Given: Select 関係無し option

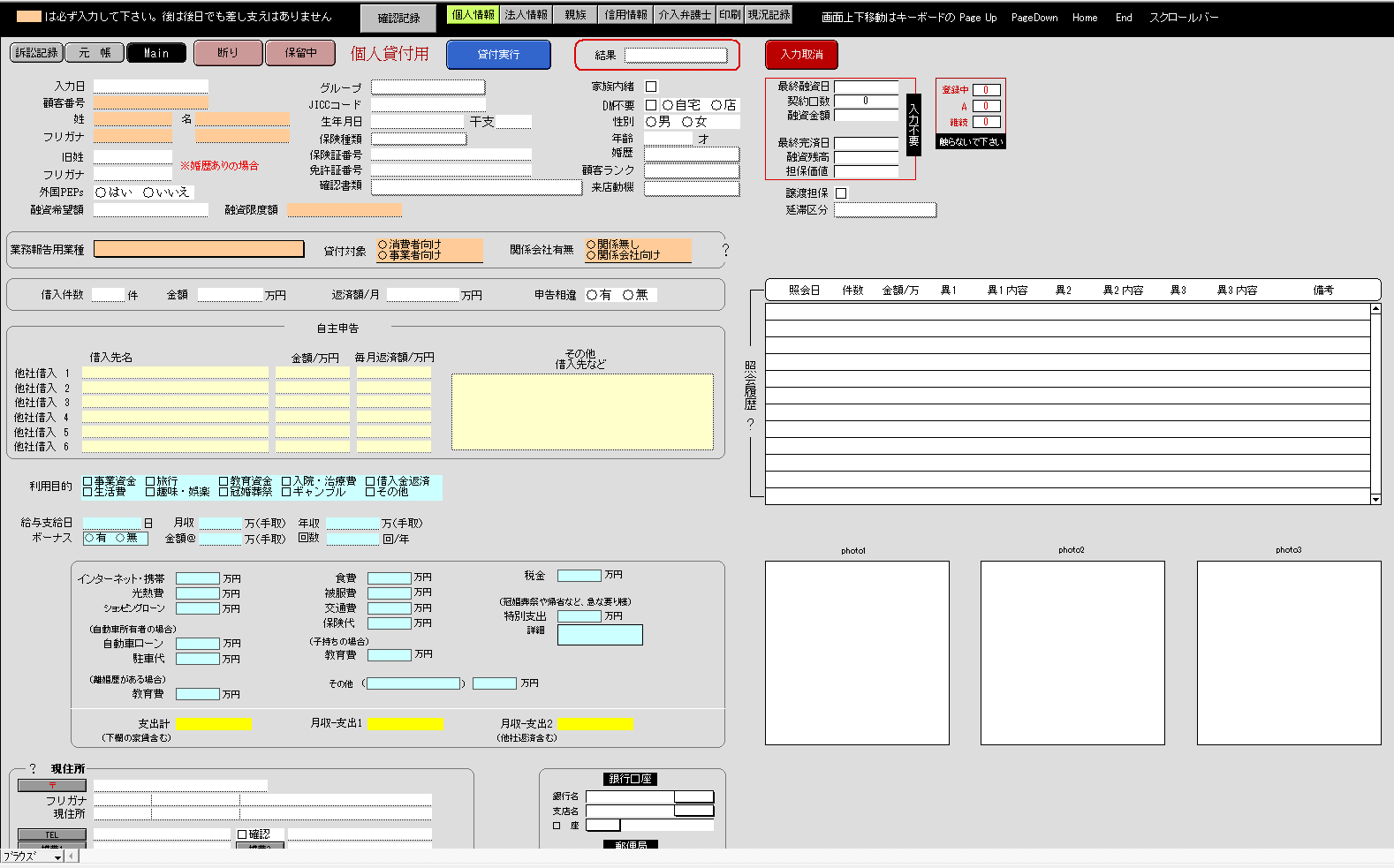Looking at the screenshot, I should coord(591,245).
